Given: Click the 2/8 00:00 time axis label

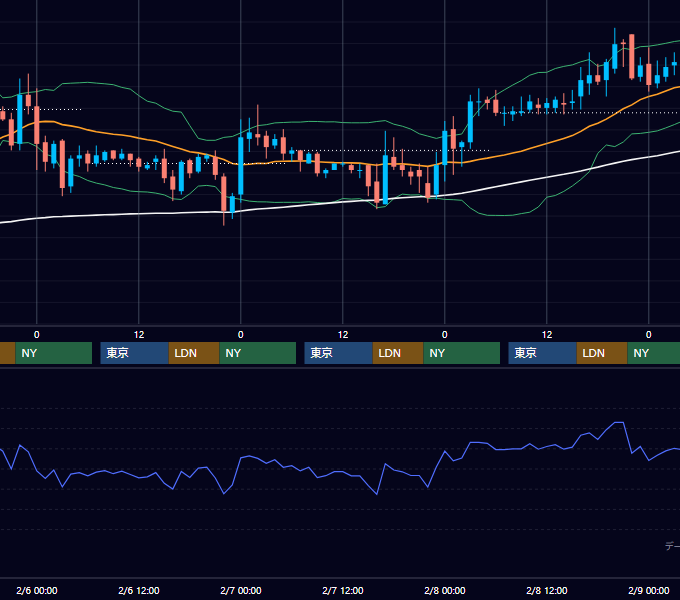Looking at the screenshot, I should coord(445,590).
